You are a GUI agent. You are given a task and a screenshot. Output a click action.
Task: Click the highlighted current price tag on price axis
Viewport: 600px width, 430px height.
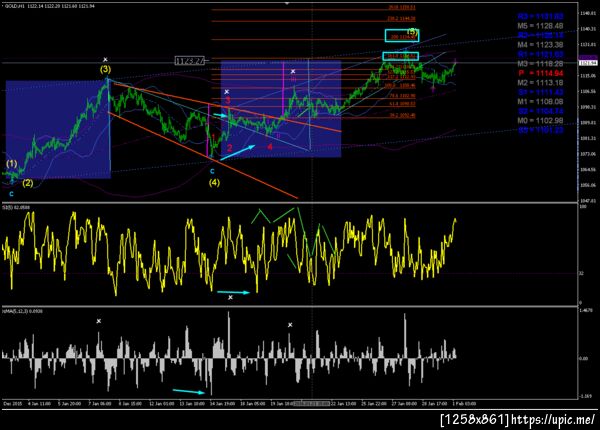click(x=588, y=63)
